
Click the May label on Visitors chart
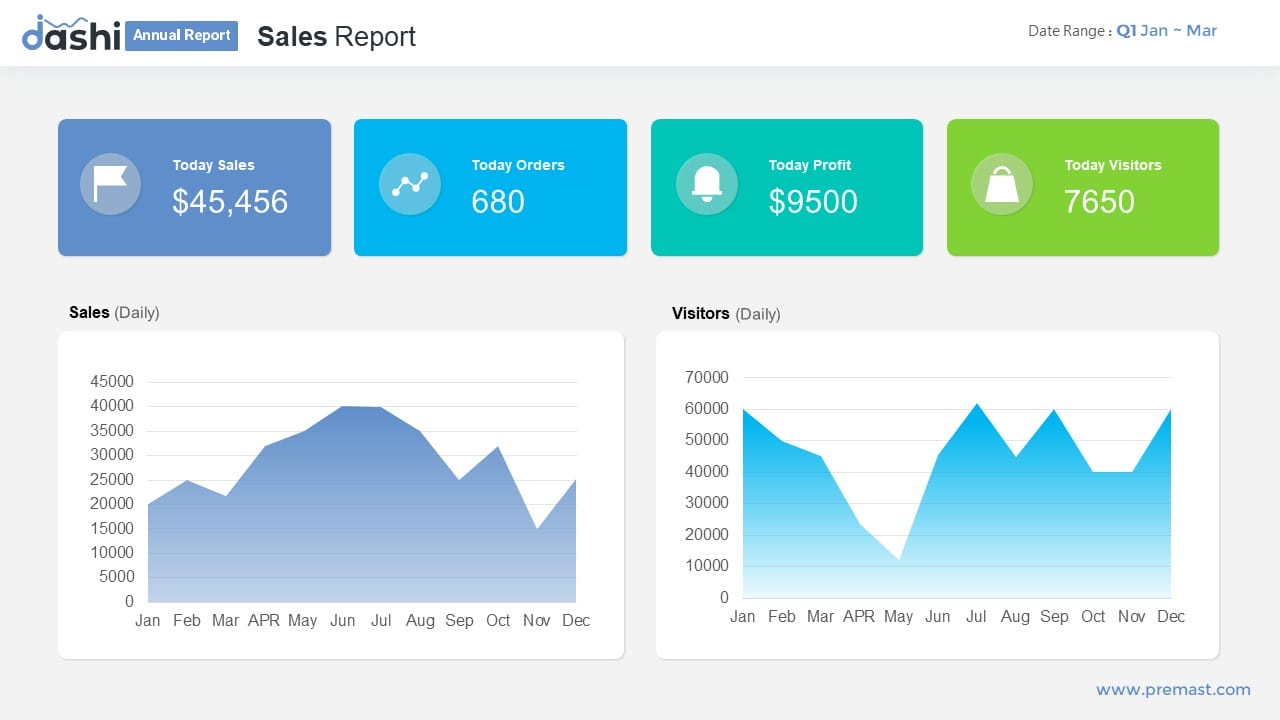pyautogui.click(x=898, y=617)
